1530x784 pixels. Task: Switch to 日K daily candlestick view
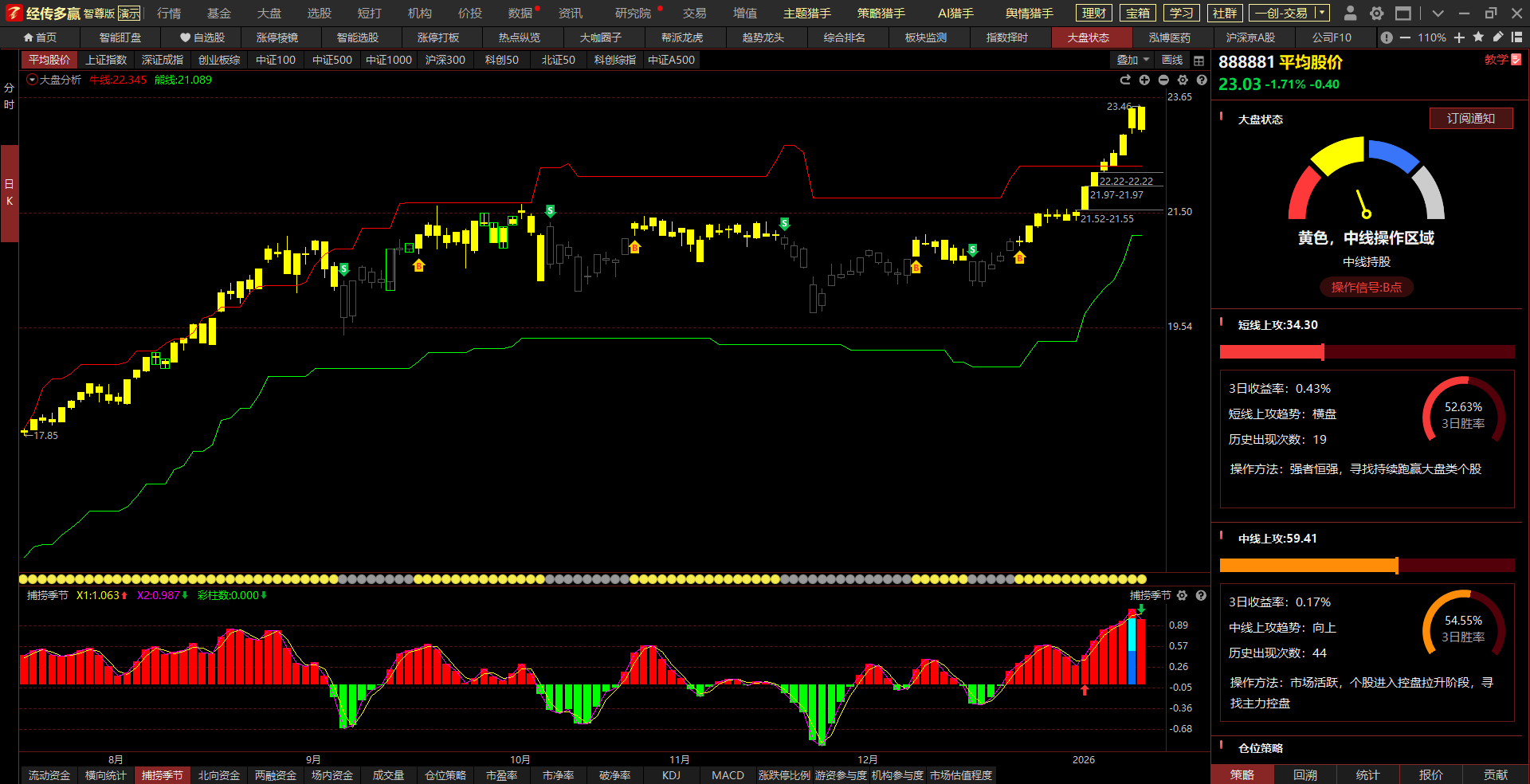9,193
